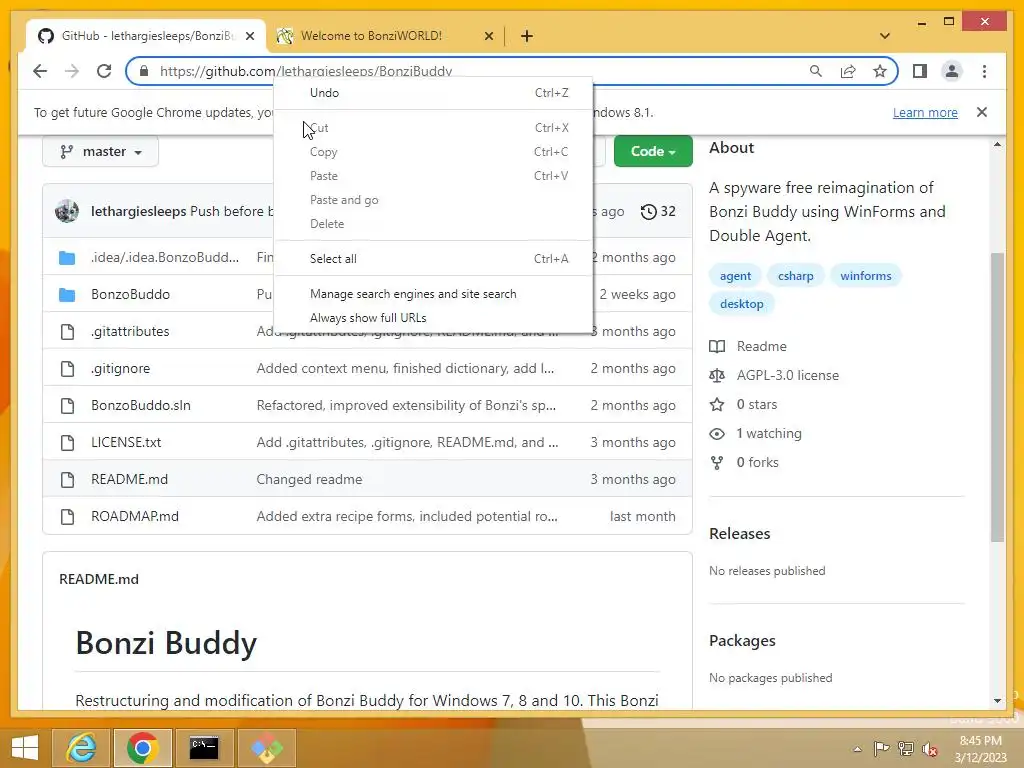The image size is (1024, 768).
Task: Click the magnifier search icon in address bar
Action: pyautogui.click(x=816, y=71)
